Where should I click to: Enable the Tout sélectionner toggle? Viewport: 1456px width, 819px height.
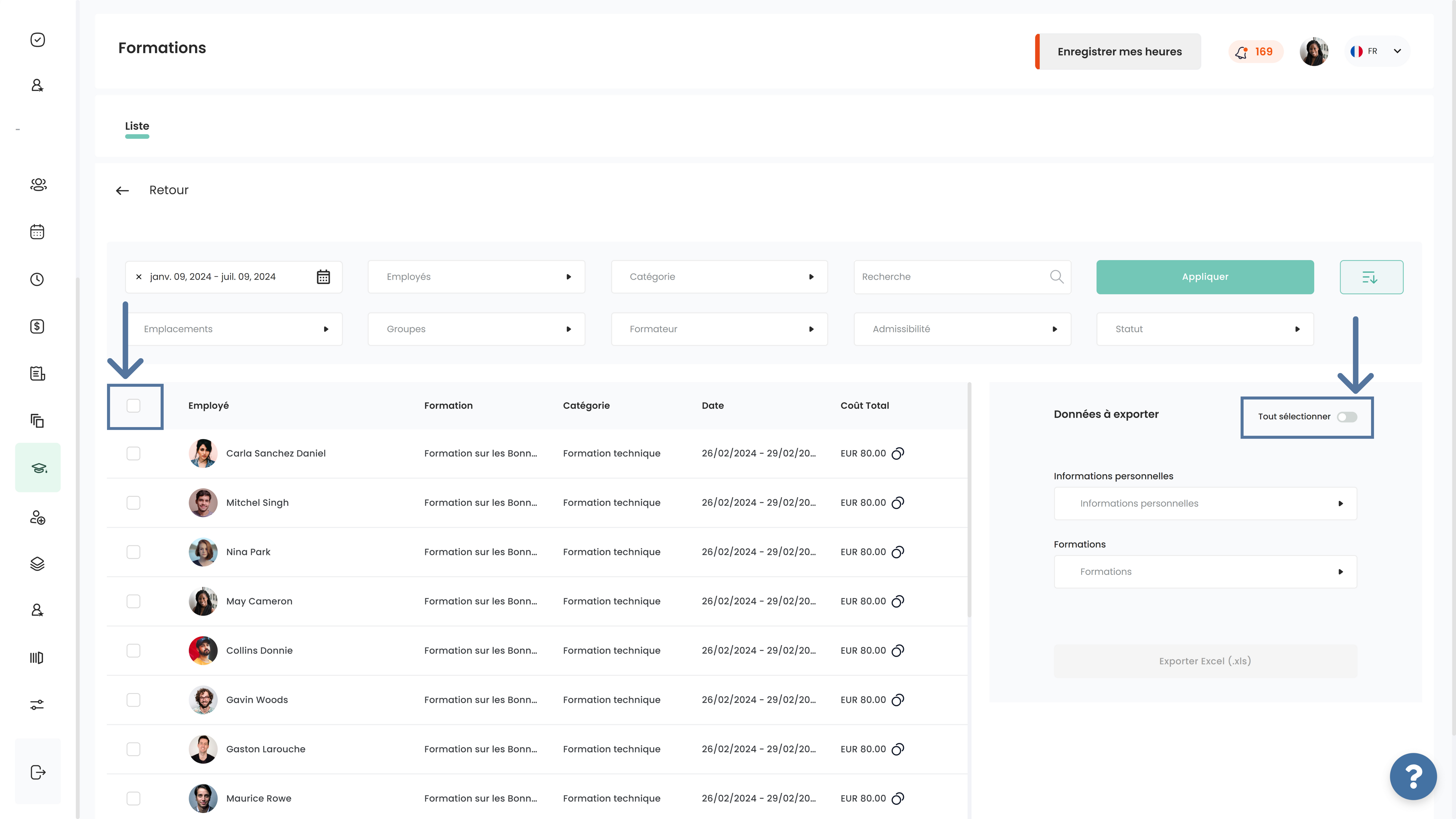coord(1347,417)
